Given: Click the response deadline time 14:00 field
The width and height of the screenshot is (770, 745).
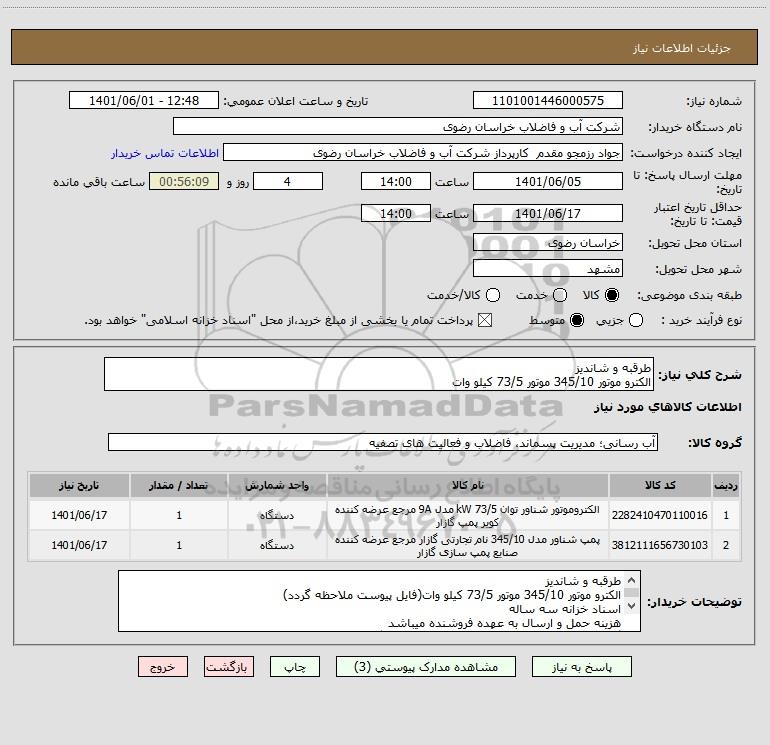Looking at the screenshot, I should pyautogui.click(x=396, y=181).
